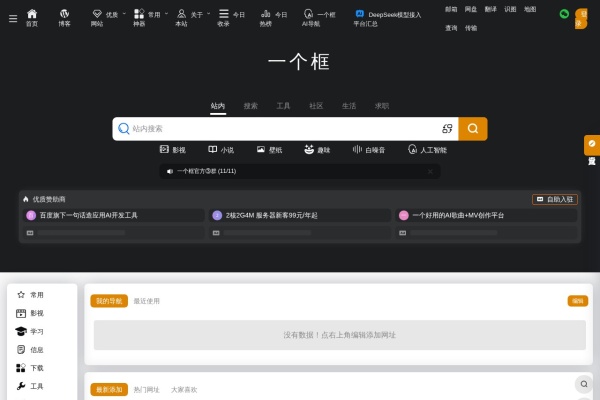Click the orange 编辑 button
The image size is (600, 400).
pyautogui.click(x=578, y=301)
